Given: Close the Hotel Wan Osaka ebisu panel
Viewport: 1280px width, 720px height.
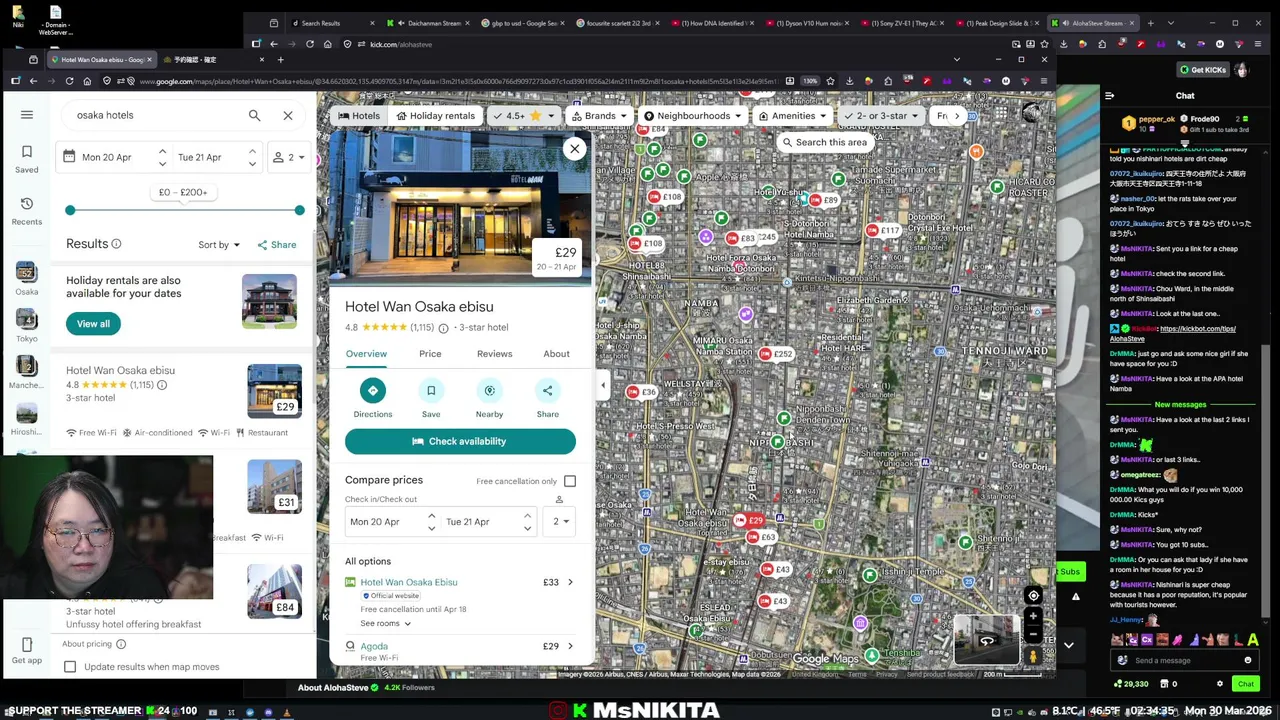Looking at the screenshot, I should click(x=574, y=149).
